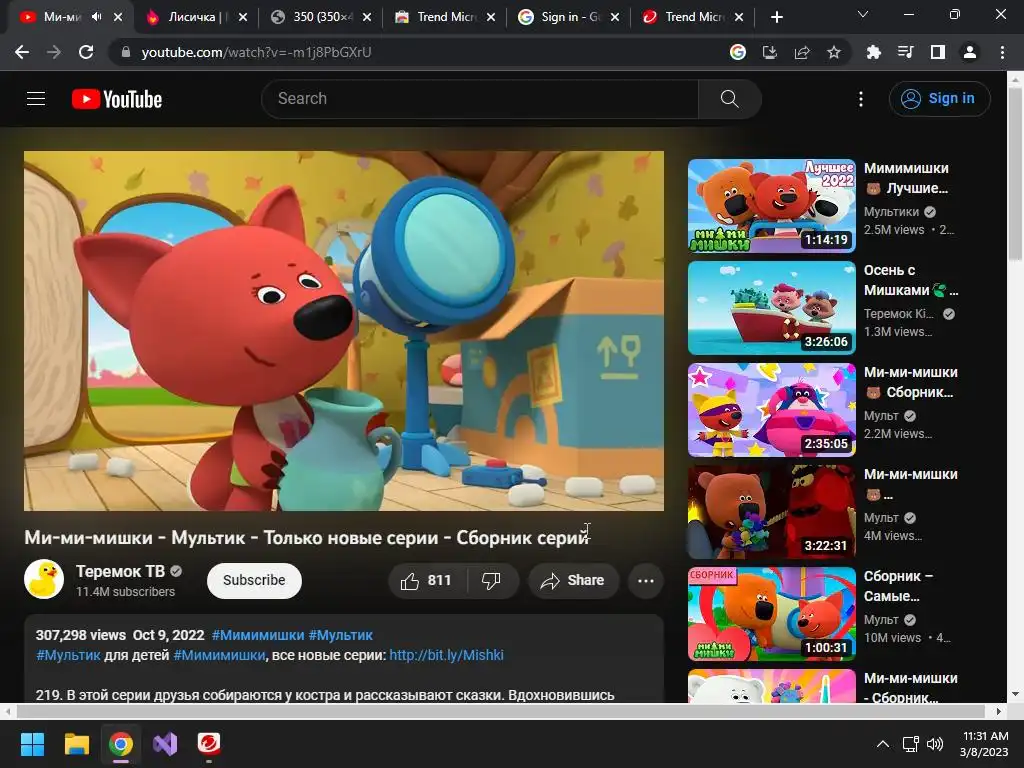The image size is (1024, 768).
Task: Open the 1:14:19 Мимимишки Лучшие thumbnail
Action: point(772,206)
